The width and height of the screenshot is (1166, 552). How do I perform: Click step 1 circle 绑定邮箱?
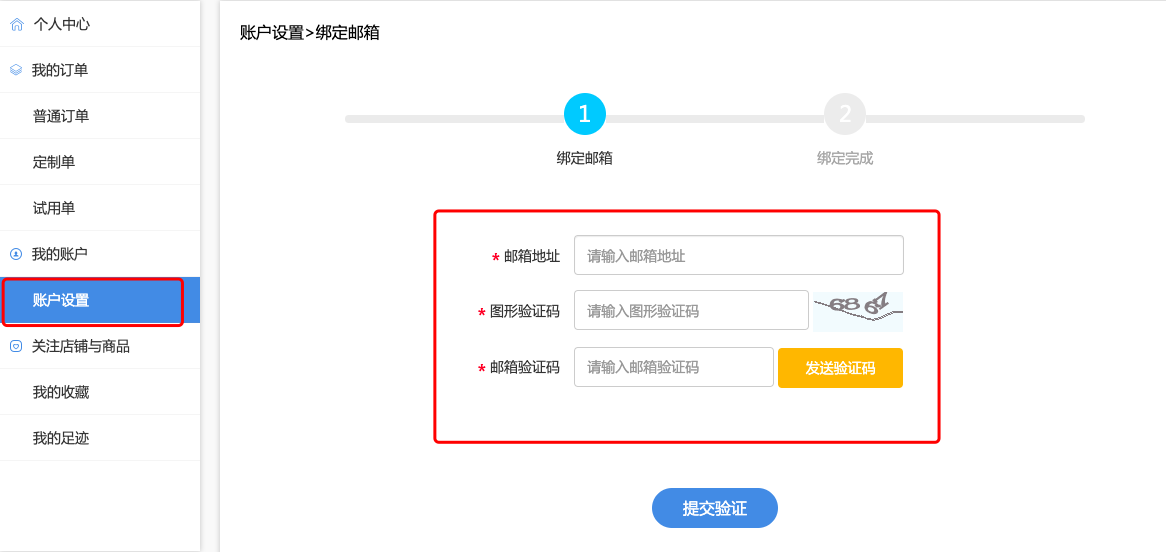coord(584,114)
